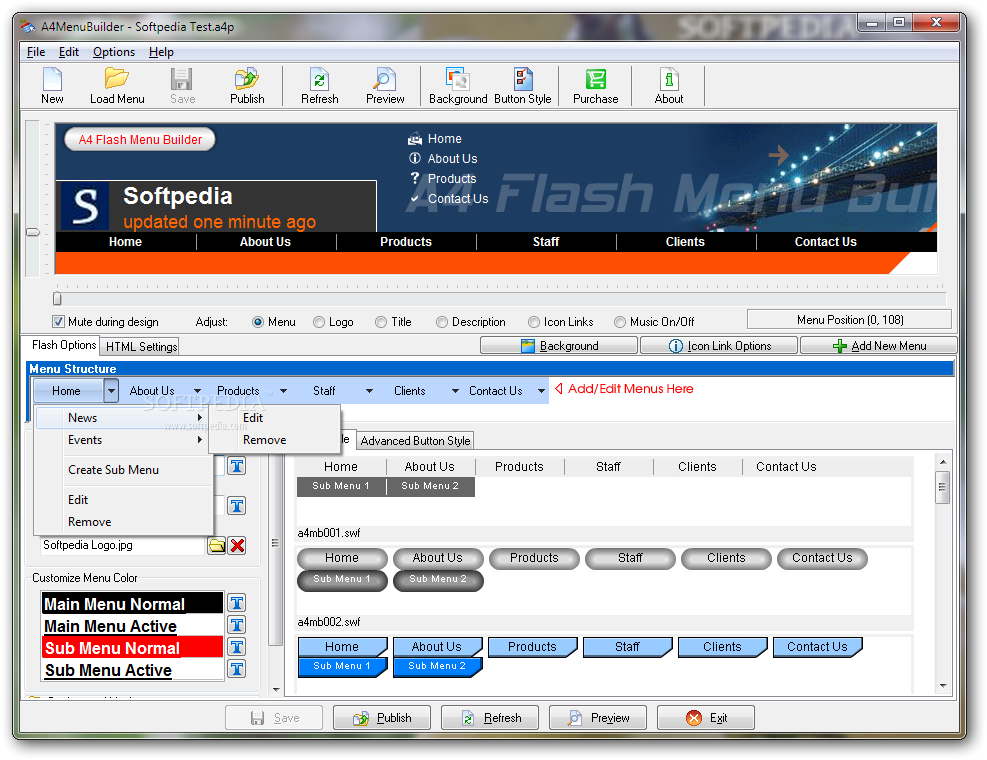Select the Sub Menu Normal red swatch
987x760 pixels.
pos(132,647)
